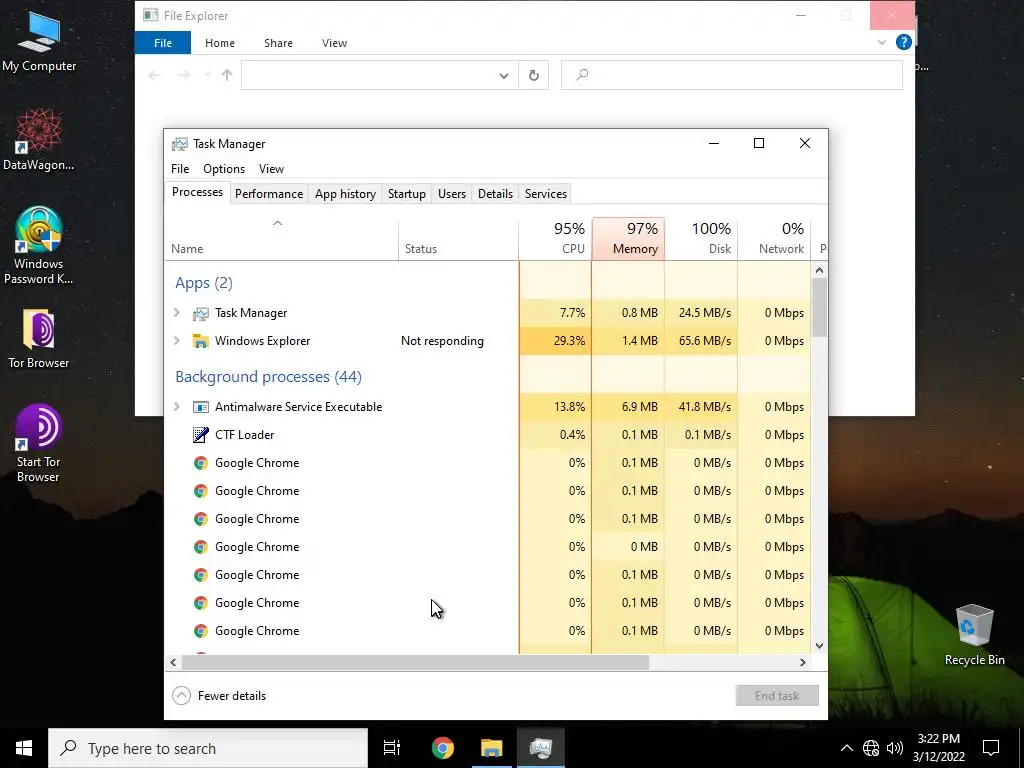Open the Recycle Bin

[x=974, y=635]
